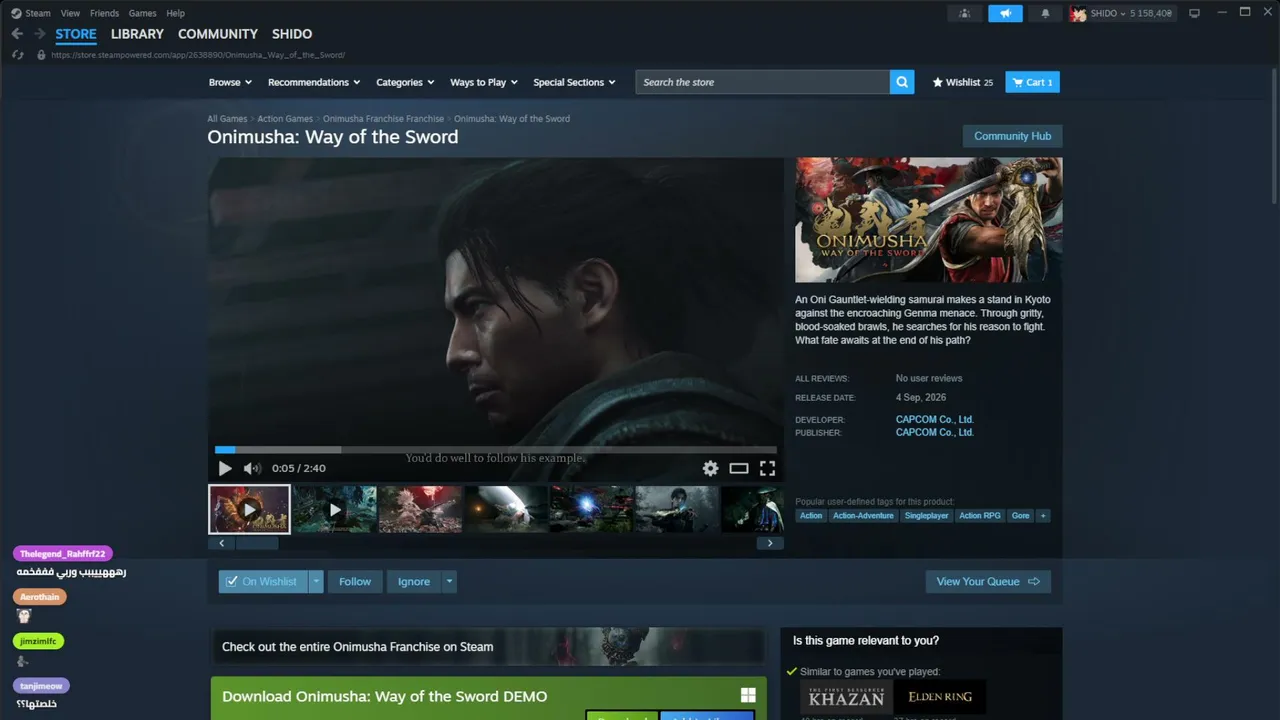Viewport: 1280px width, 720px height.
Task: Click the SHIDO profile avatar
Action: [1078, 13]
